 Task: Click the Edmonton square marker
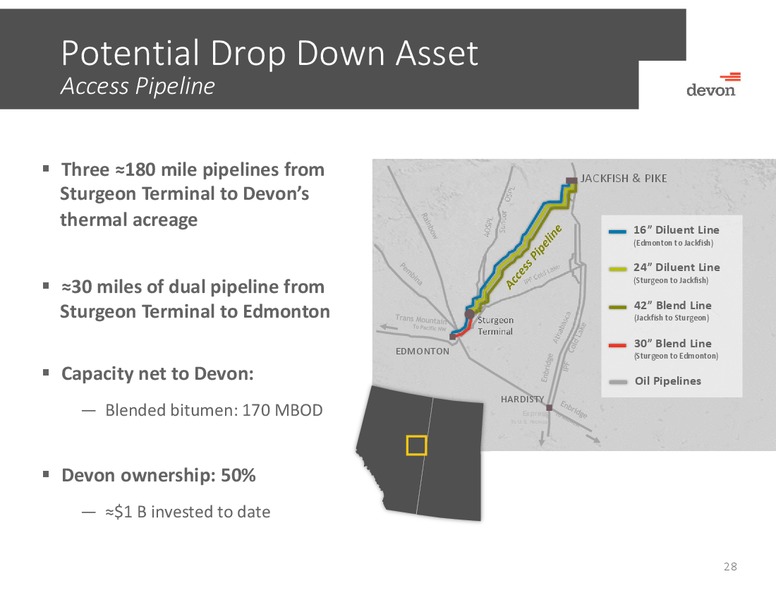452,337
